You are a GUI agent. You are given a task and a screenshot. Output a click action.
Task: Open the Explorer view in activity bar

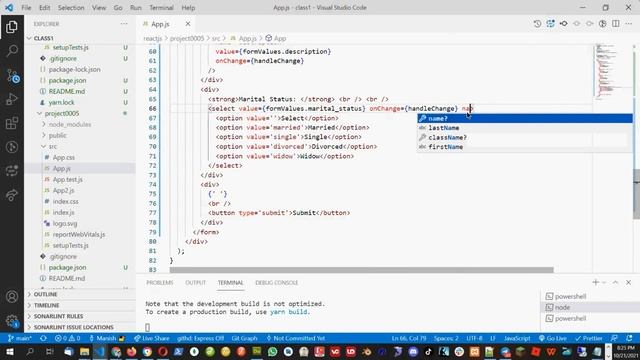coord(12,27)
